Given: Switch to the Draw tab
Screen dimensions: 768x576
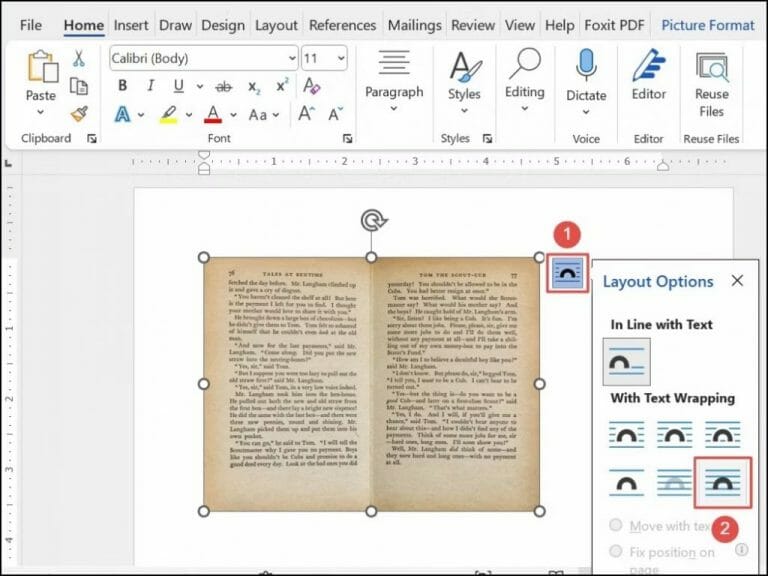Looking at the screenshot, I should [175, 25].
